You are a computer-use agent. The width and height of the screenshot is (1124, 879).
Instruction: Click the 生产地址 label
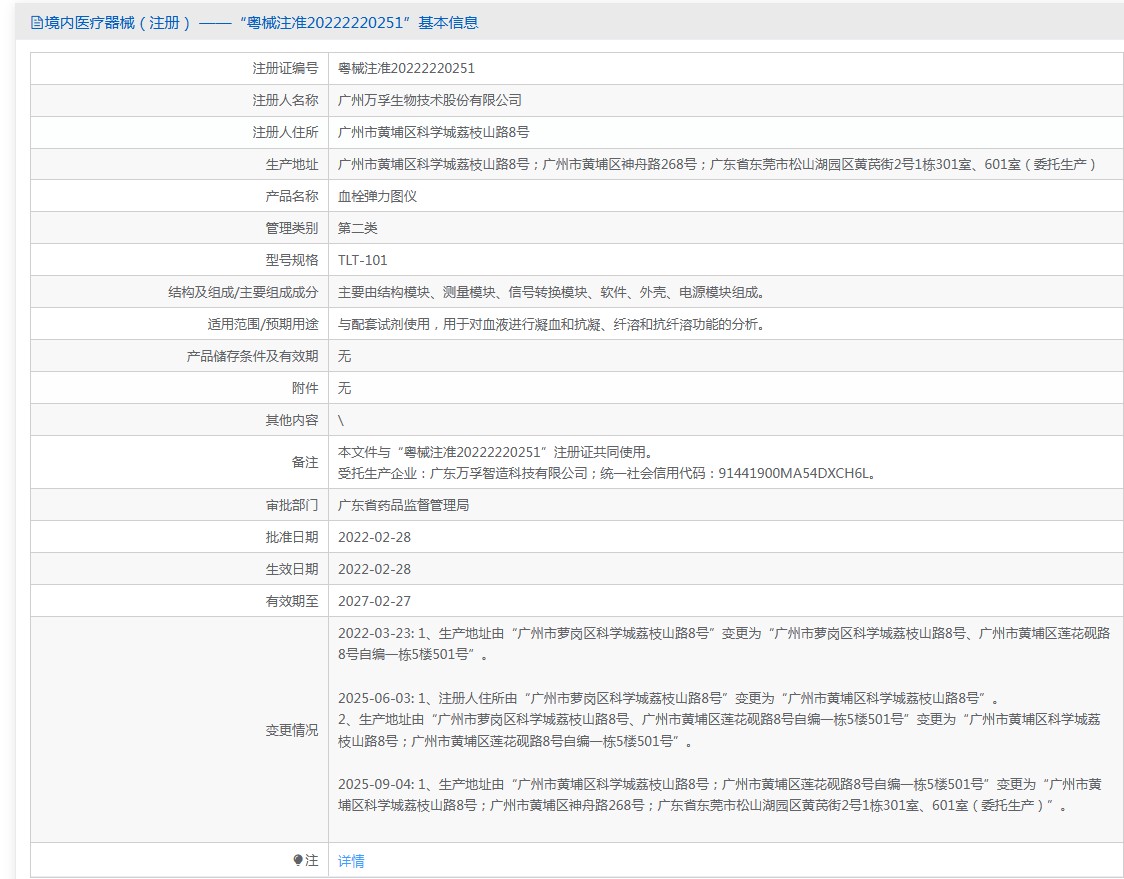tap(292, 164)
